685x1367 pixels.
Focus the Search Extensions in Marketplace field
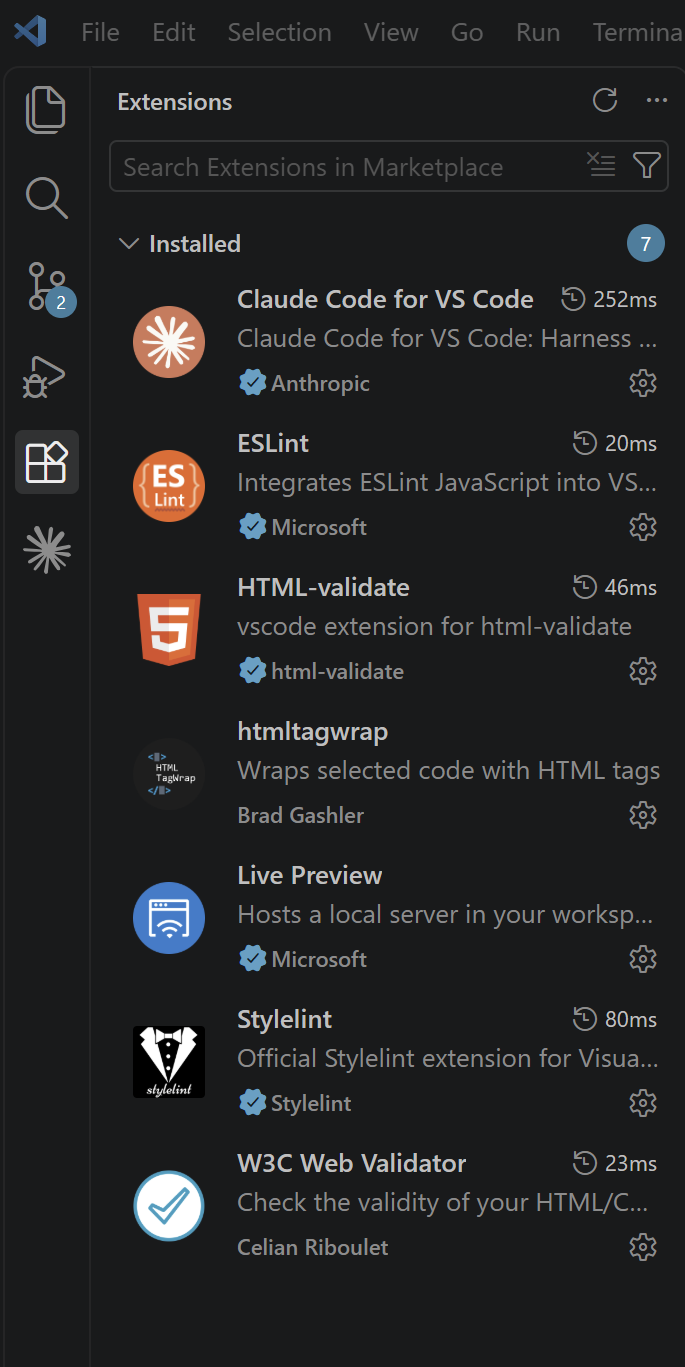389,166
